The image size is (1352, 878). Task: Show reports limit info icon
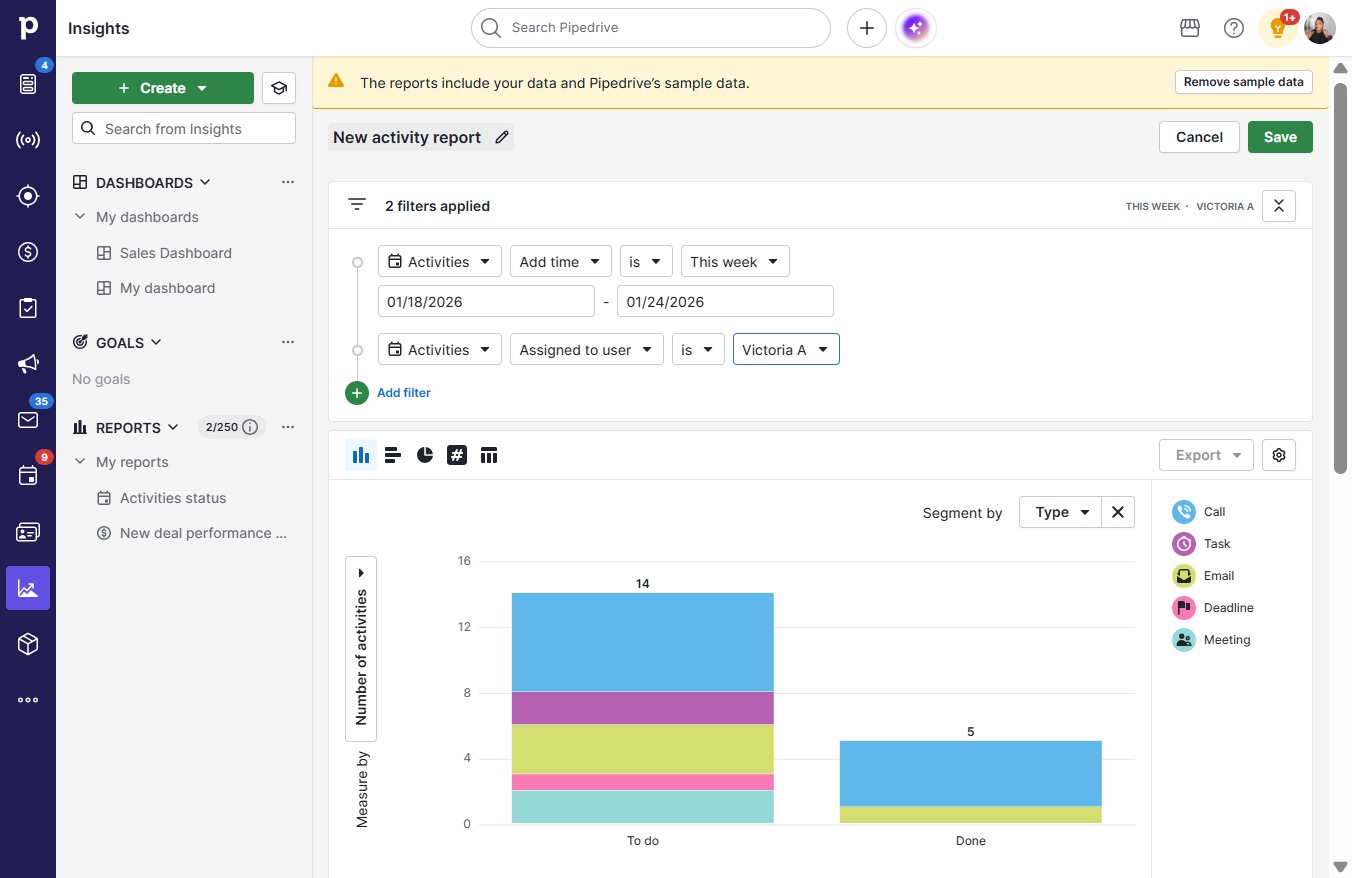(250, 427)
